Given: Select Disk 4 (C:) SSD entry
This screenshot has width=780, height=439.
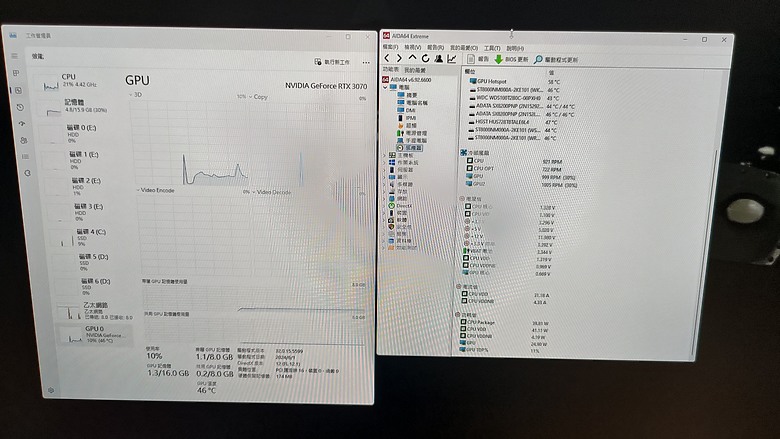Looking at the screenshot, I should (92, 237).
